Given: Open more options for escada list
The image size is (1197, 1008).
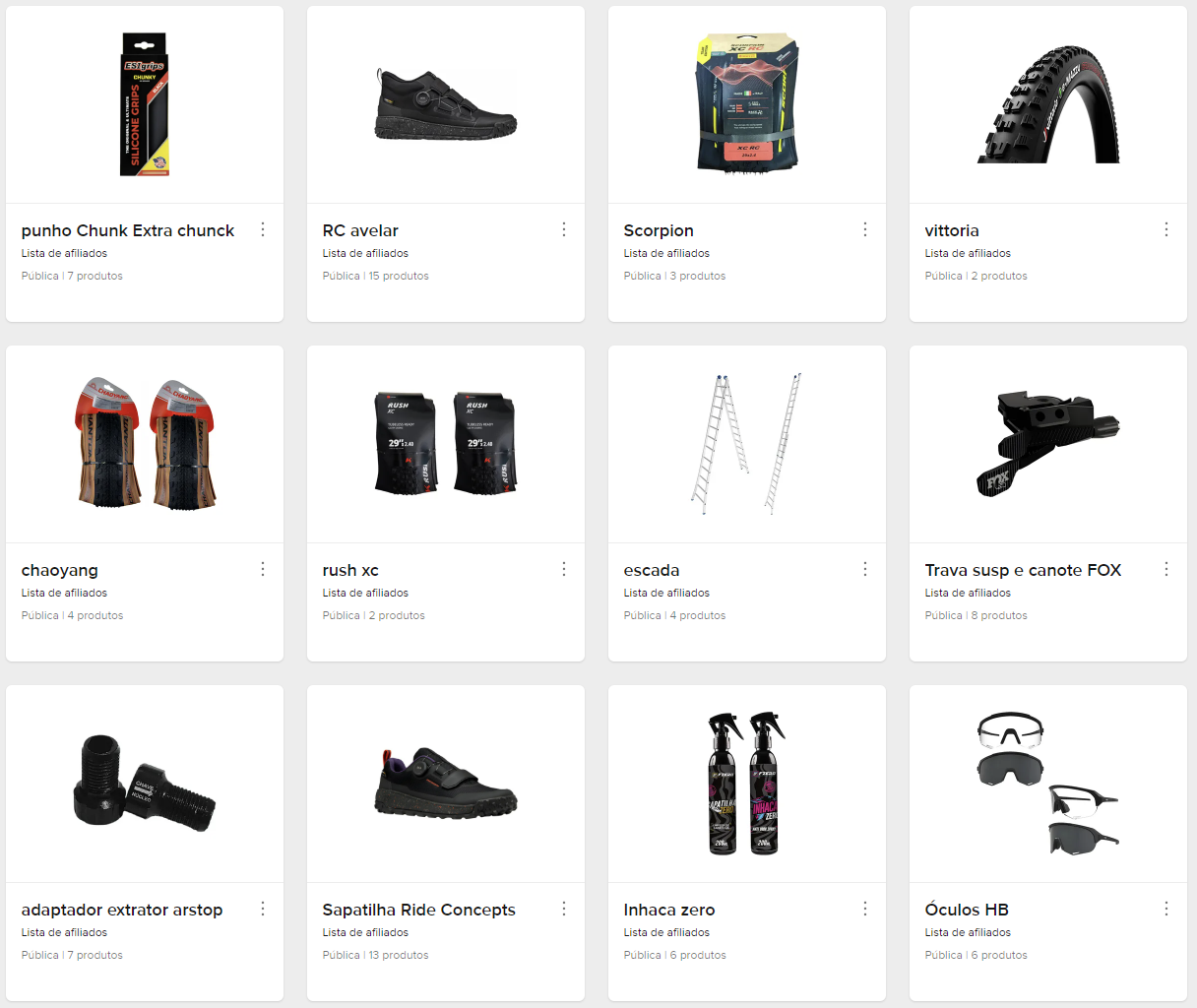Looking at the screenshot, I should point(865,569).
